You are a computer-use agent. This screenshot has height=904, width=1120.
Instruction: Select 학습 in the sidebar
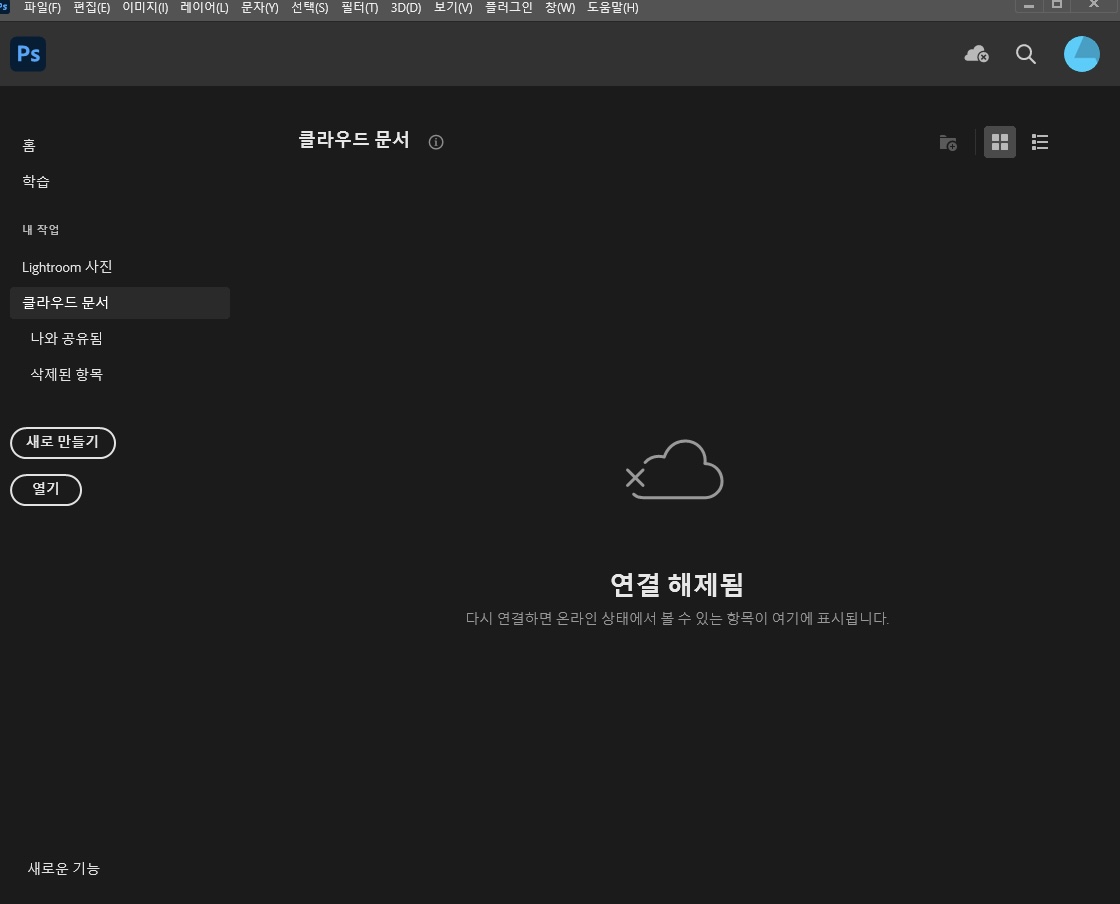pyautogui.click(x=36, y=182)
